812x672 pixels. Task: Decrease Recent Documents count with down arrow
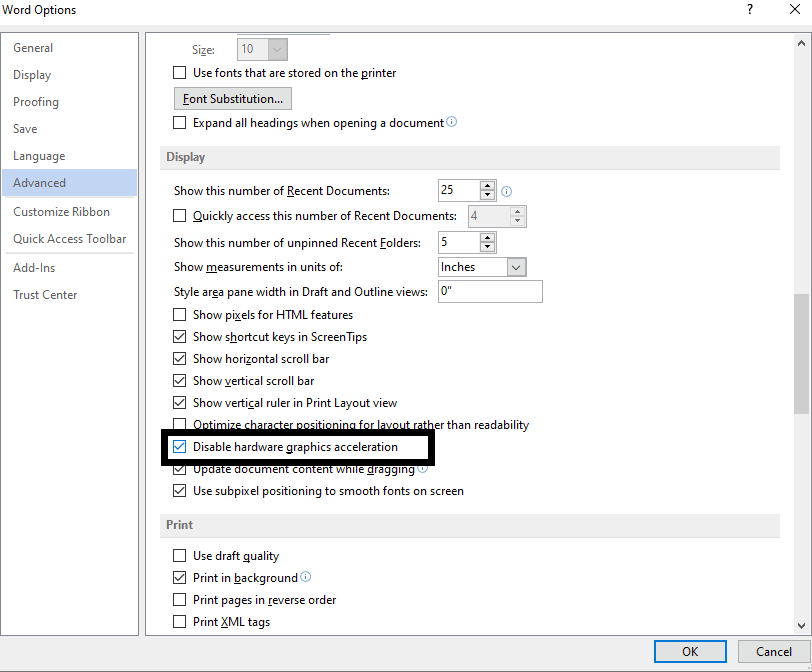click(487, 195)
